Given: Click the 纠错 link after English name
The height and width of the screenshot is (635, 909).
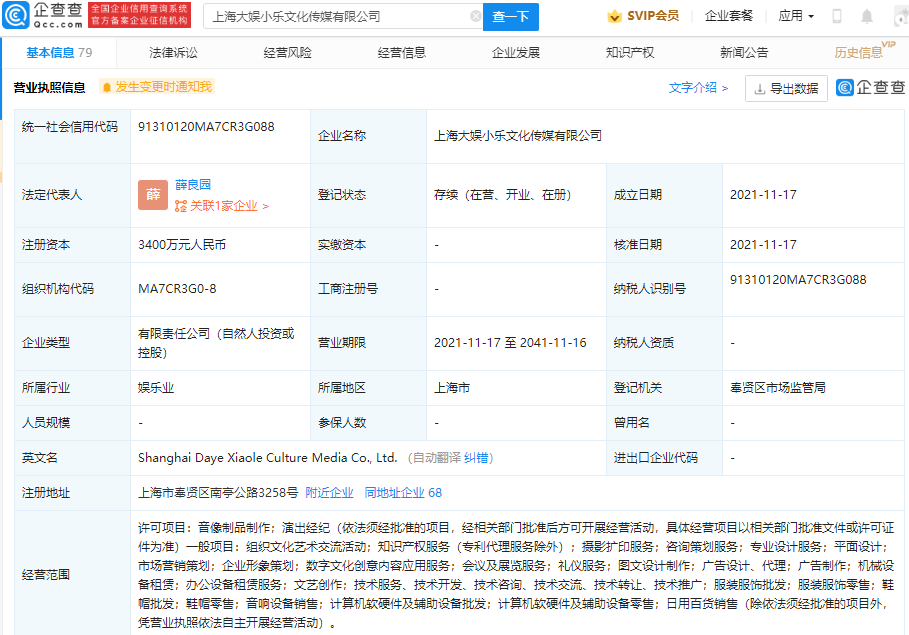Looking at the screenshot, I should 476,458.
